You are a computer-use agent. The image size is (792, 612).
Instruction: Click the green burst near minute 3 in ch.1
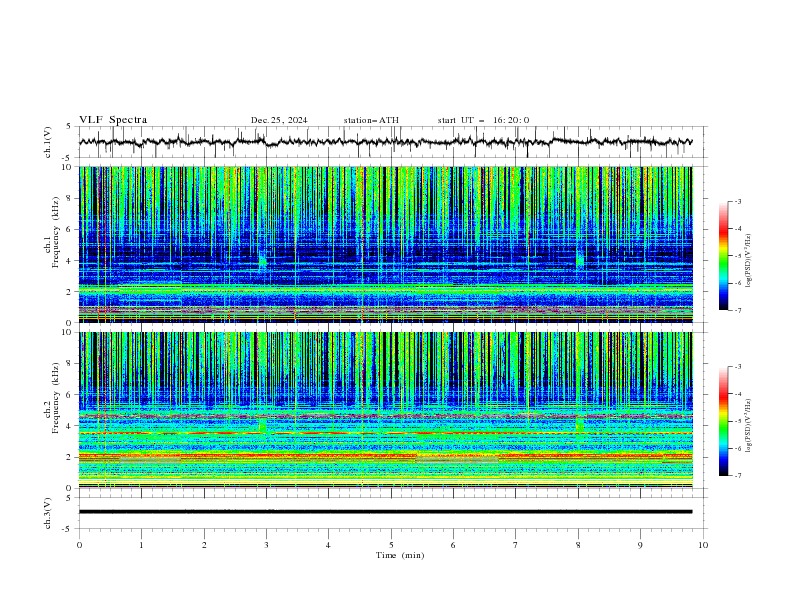(x=262, y=261)
